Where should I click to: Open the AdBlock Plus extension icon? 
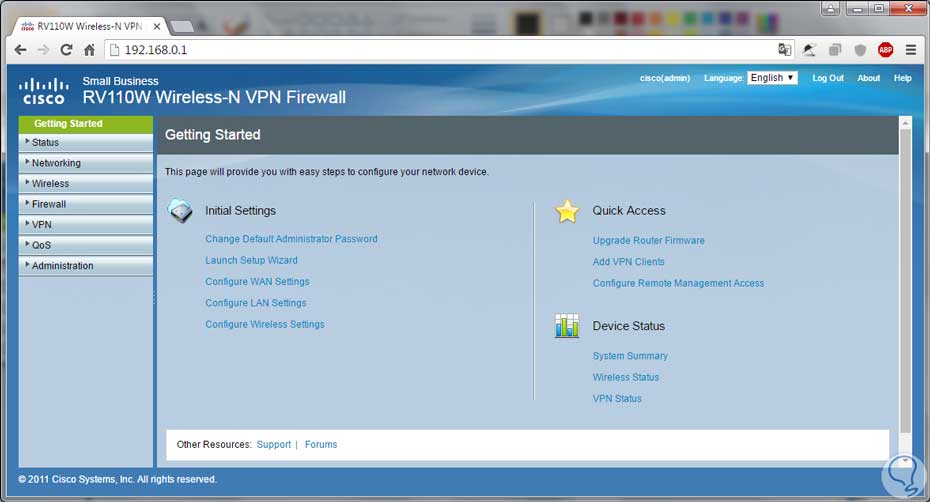(886, 50)
